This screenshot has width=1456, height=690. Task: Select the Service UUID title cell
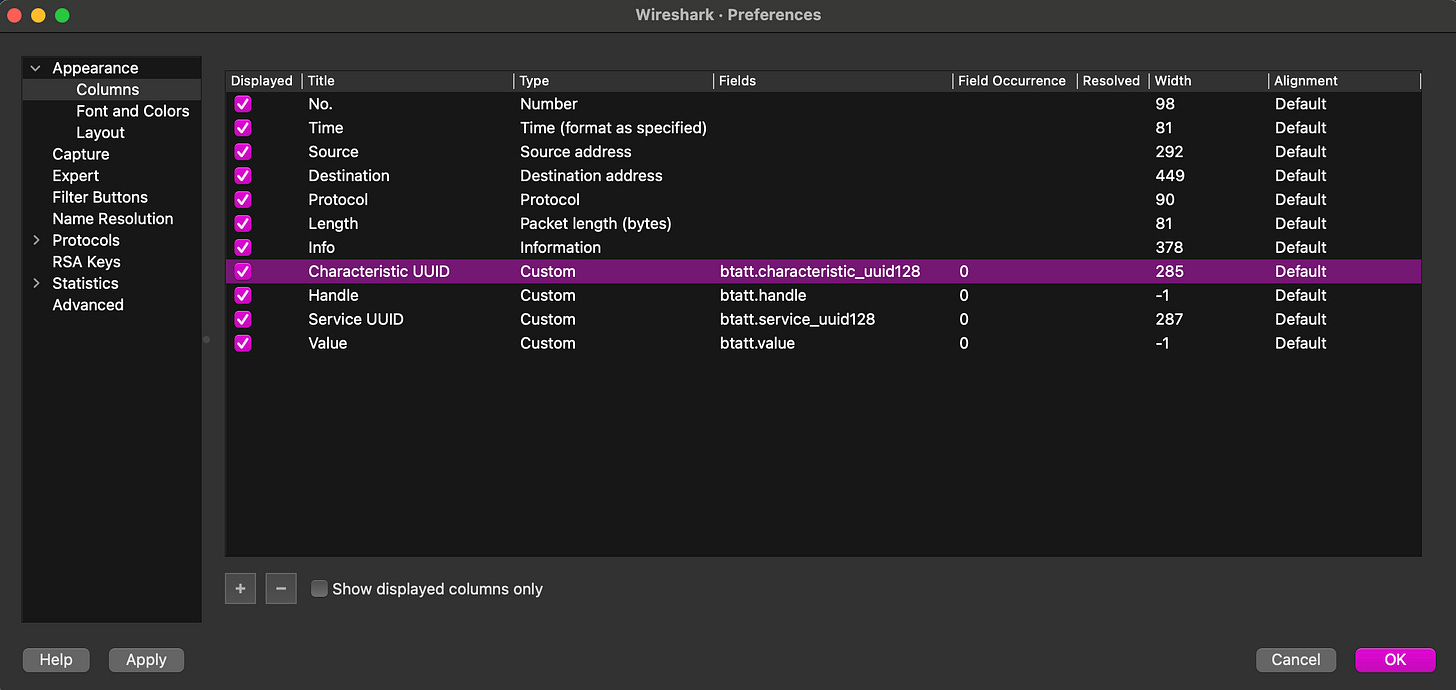point(356,319)
